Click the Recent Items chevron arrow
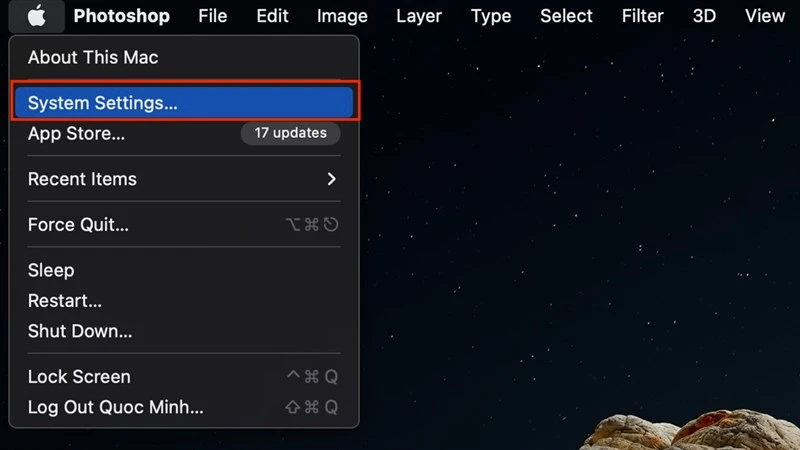The height and width of the screenshot is (450, 800). coord(332,179)
